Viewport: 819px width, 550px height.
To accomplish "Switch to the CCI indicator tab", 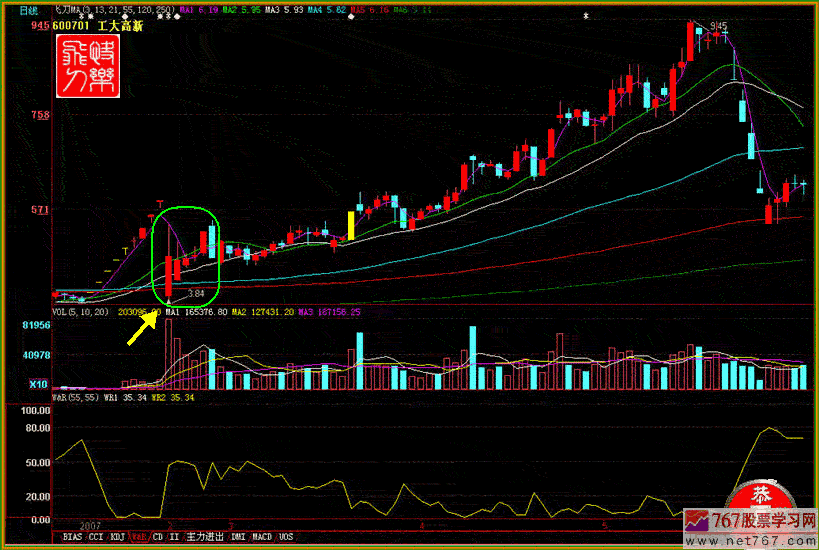I will tap(96, 537).
